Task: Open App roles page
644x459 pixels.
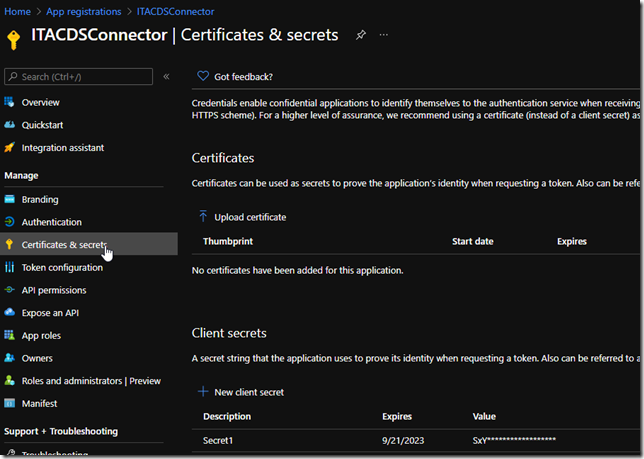Action: 41,336
